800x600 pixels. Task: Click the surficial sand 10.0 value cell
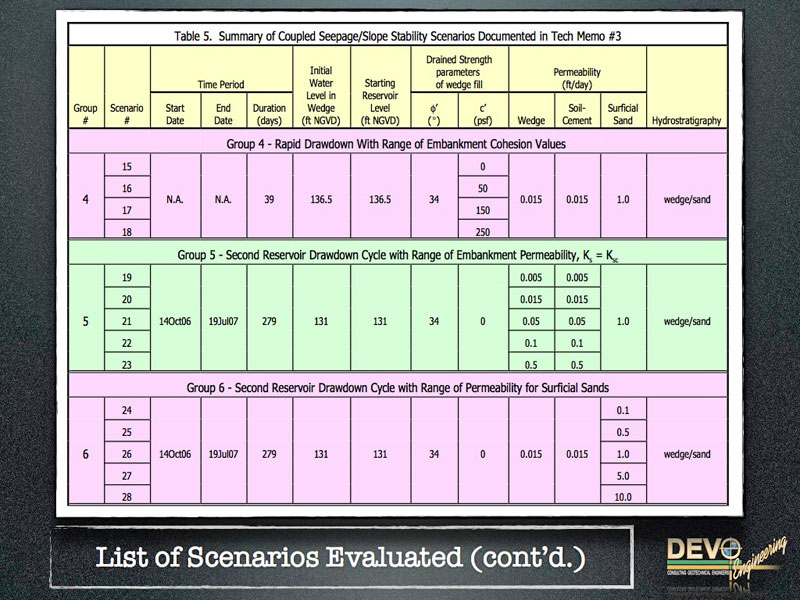click(623, 497)
